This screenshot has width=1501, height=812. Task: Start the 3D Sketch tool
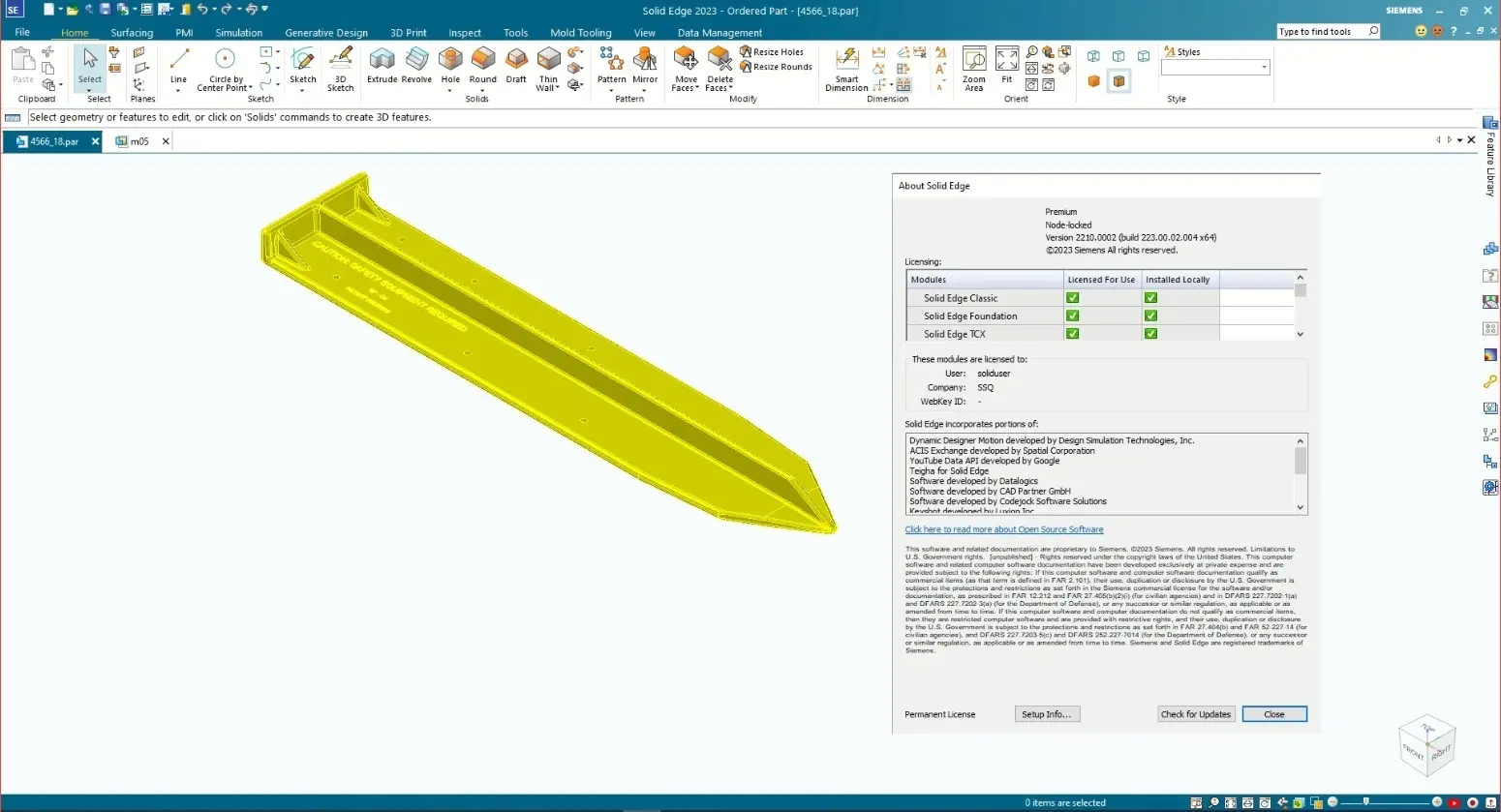[340, 68]
